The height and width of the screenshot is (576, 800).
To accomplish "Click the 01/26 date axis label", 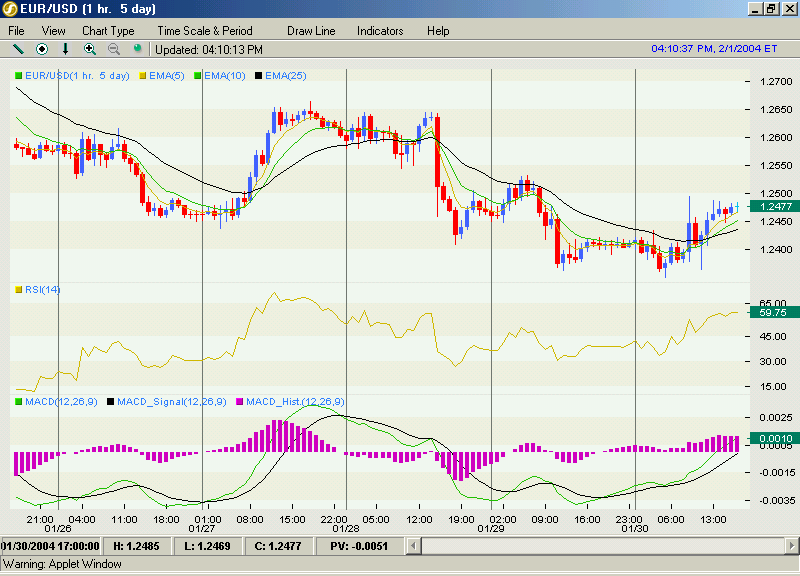I will (58, 529).
